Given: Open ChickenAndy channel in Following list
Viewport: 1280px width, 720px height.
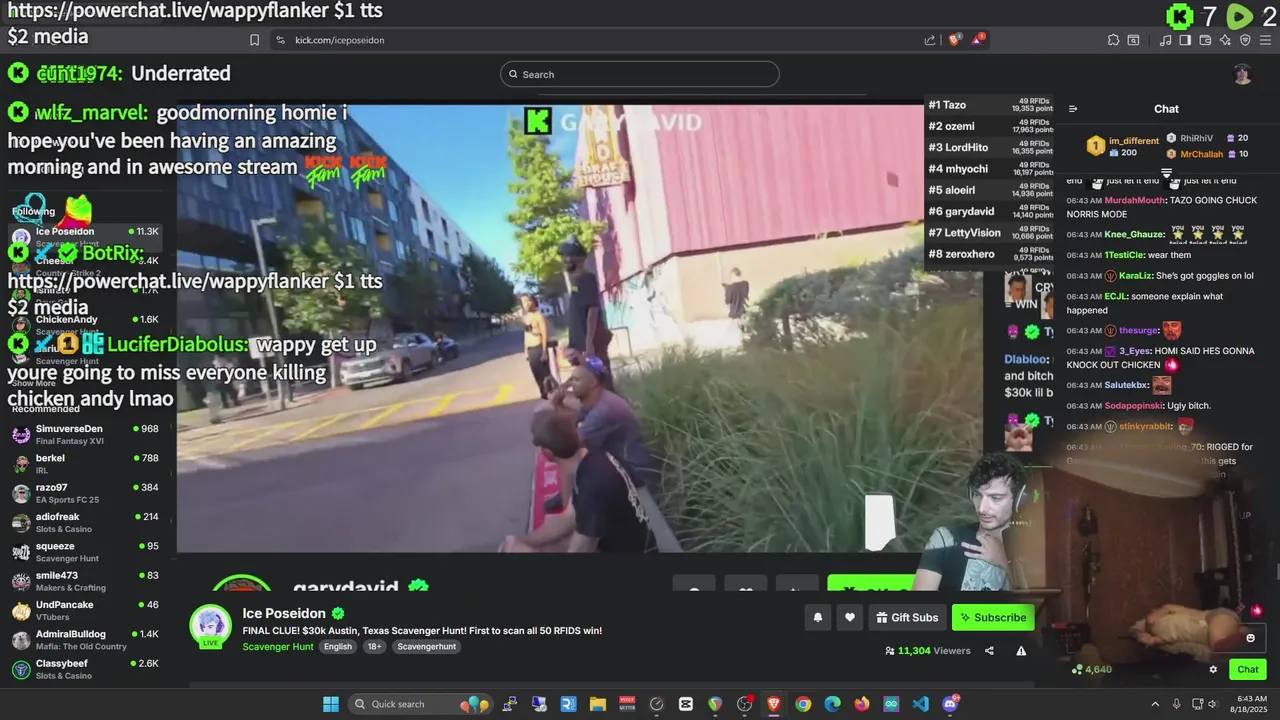Looking at the screenshot, I should tap(88, 324).
